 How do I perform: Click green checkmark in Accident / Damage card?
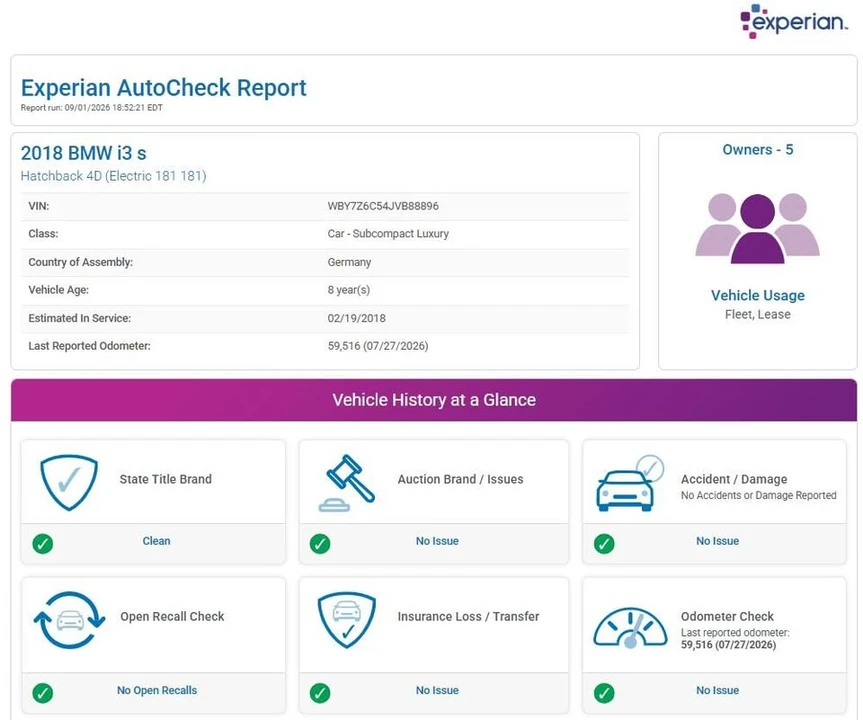(604, 544)
